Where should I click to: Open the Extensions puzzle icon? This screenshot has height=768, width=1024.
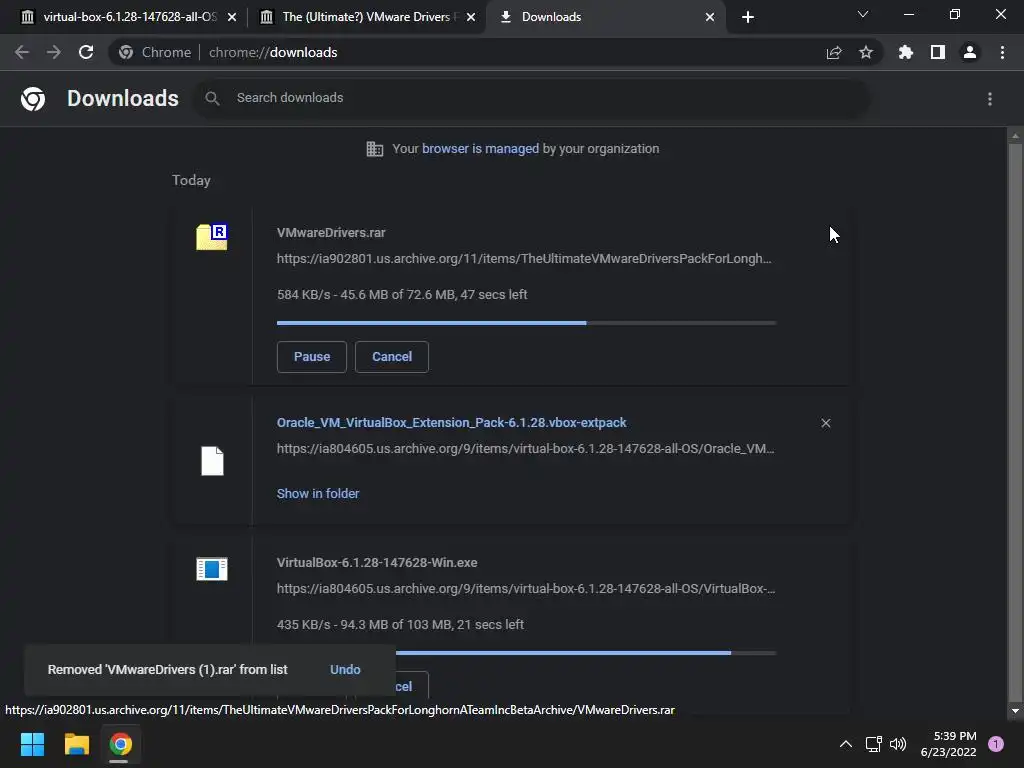(906, 52)
